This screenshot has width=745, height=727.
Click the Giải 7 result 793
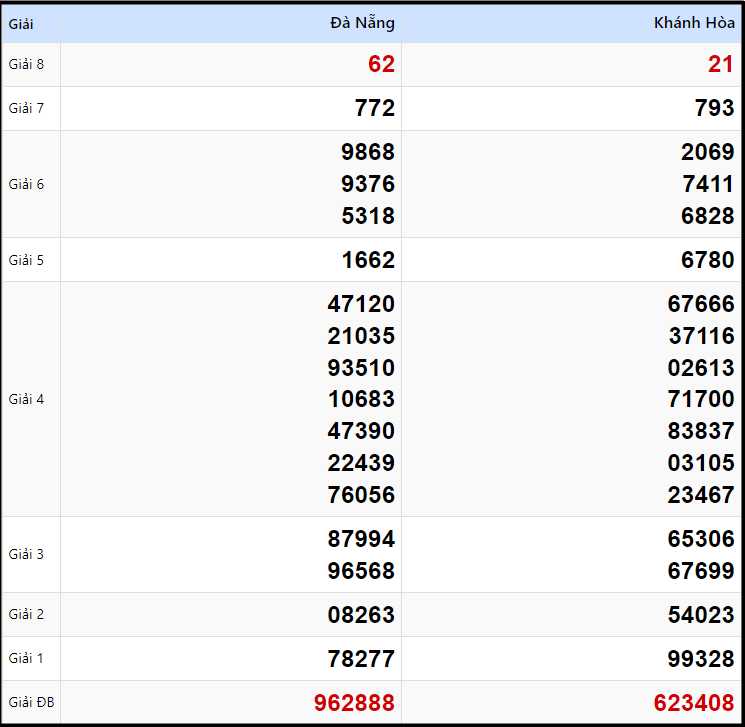coord(715,108)
